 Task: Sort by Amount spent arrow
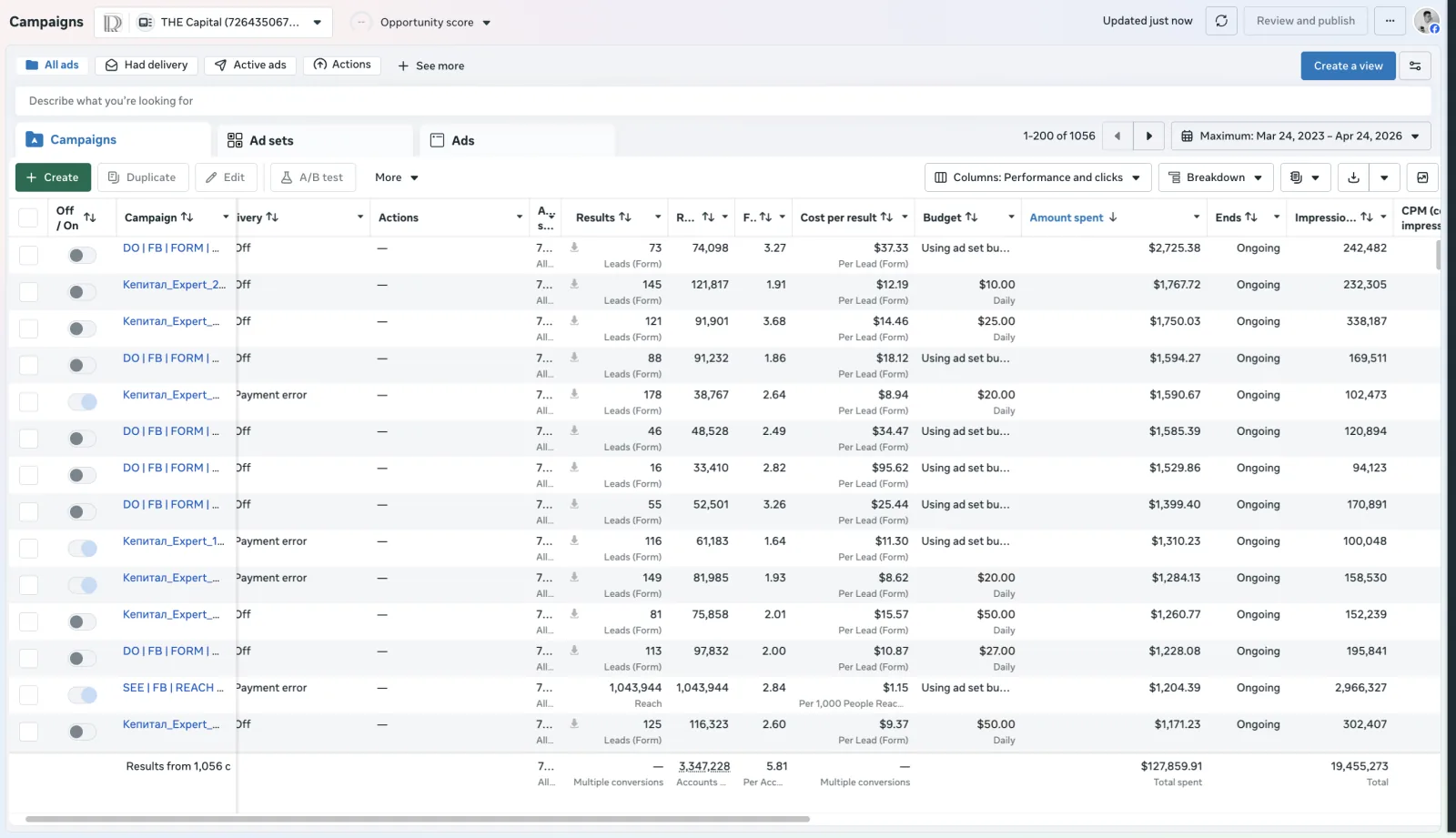click(1113, 217)
